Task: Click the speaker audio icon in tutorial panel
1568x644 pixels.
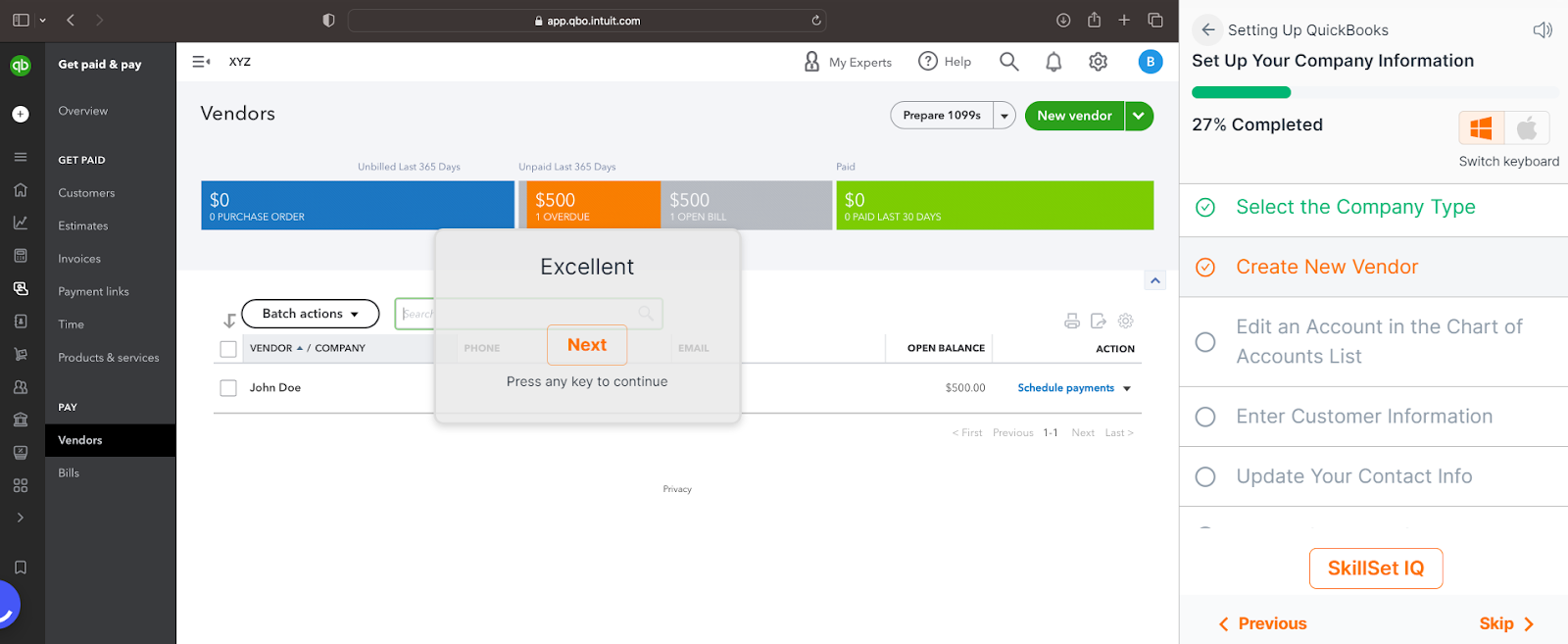Action: pyautogui.click(x=1543, y=30)
